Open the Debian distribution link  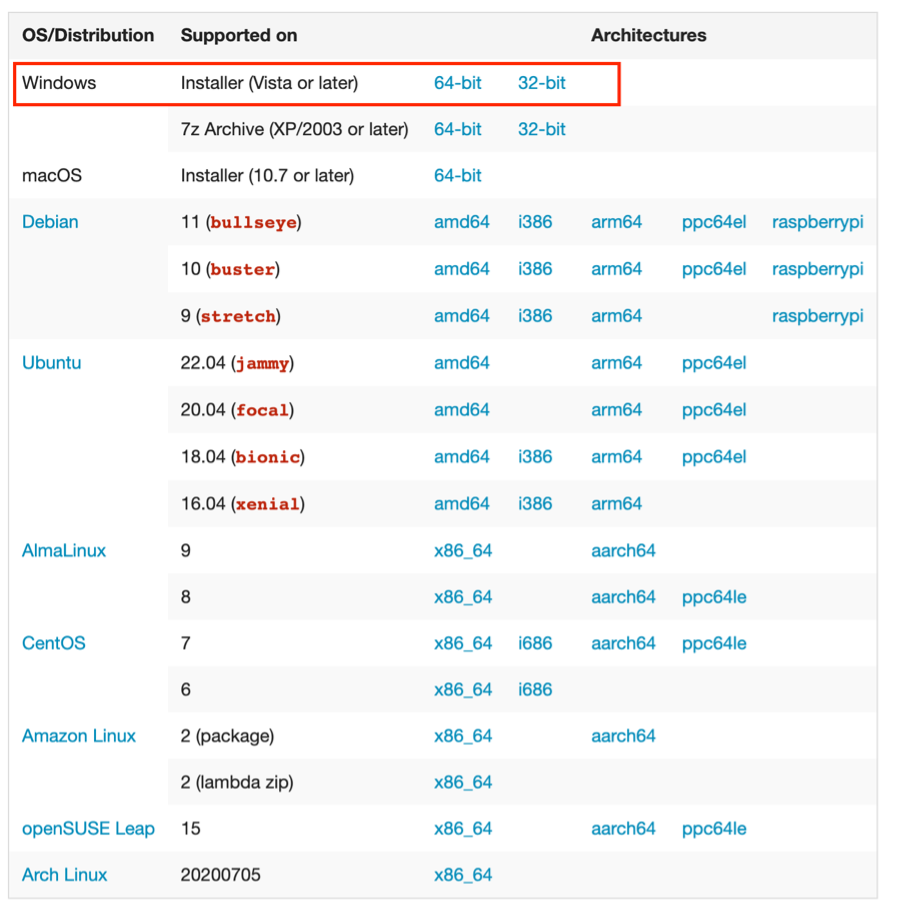point(50,222)
